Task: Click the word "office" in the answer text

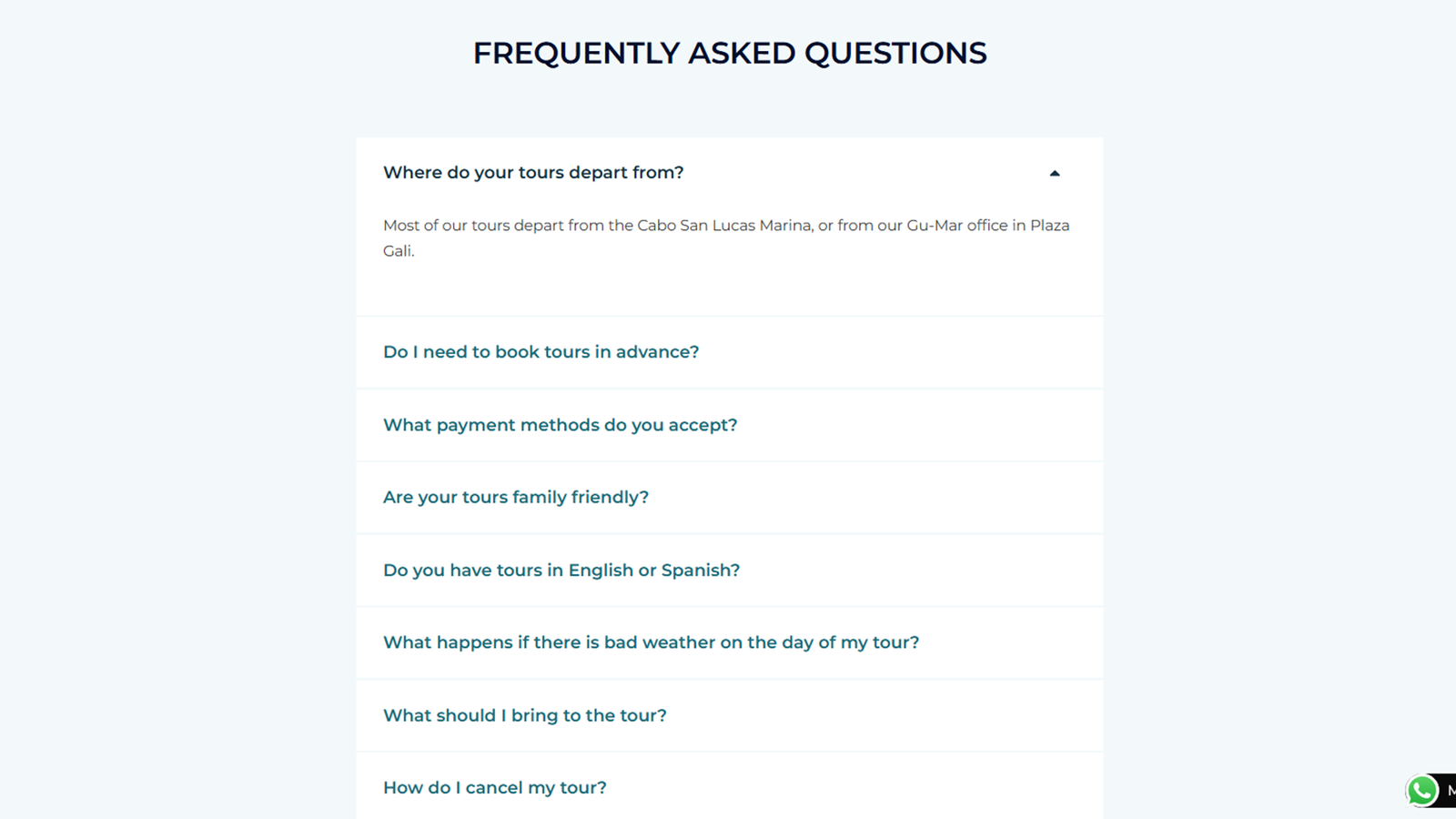Action: pos(986,226)
